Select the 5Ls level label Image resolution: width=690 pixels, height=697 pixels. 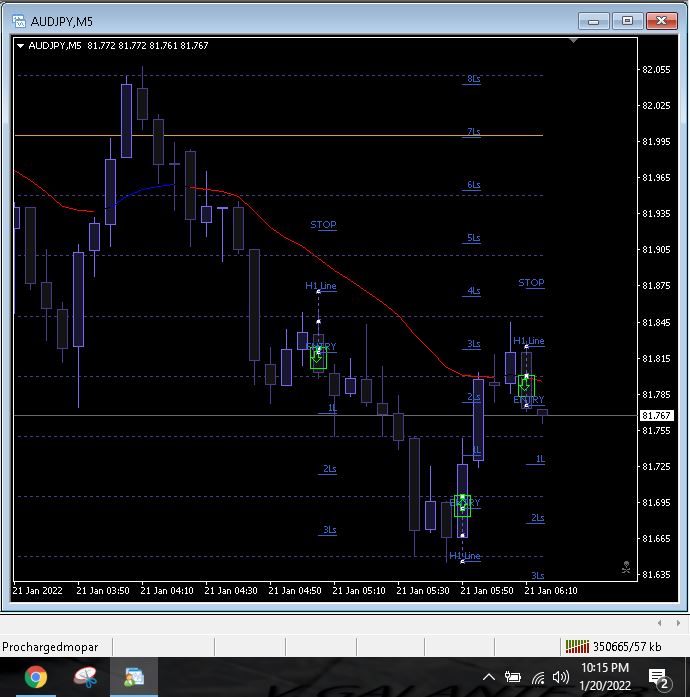click(473, 238)
